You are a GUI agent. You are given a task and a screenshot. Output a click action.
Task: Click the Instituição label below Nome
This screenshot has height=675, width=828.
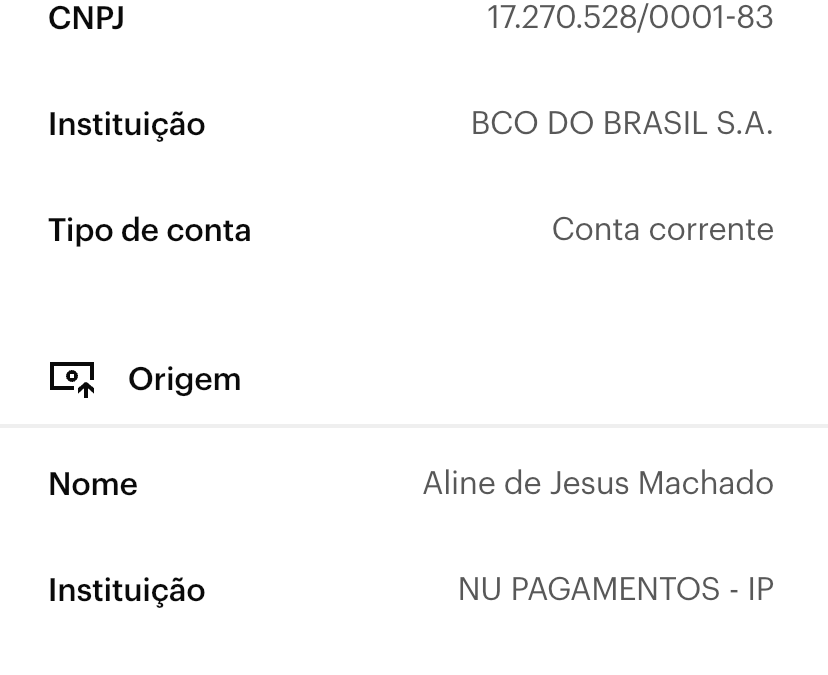coord(126,590)
